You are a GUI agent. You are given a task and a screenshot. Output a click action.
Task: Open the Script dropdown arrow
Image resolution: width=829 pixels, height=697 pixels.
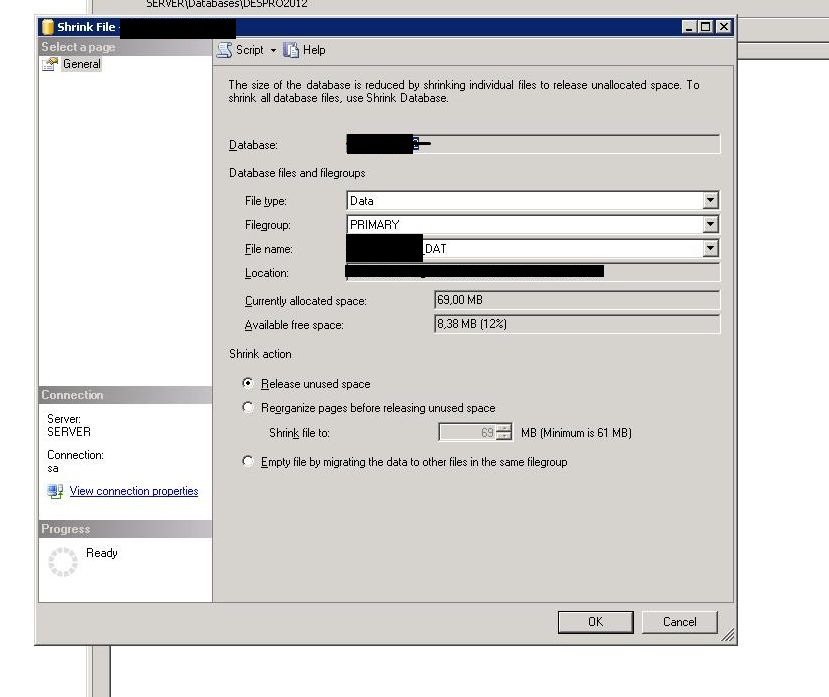click(x=273, y=50)
